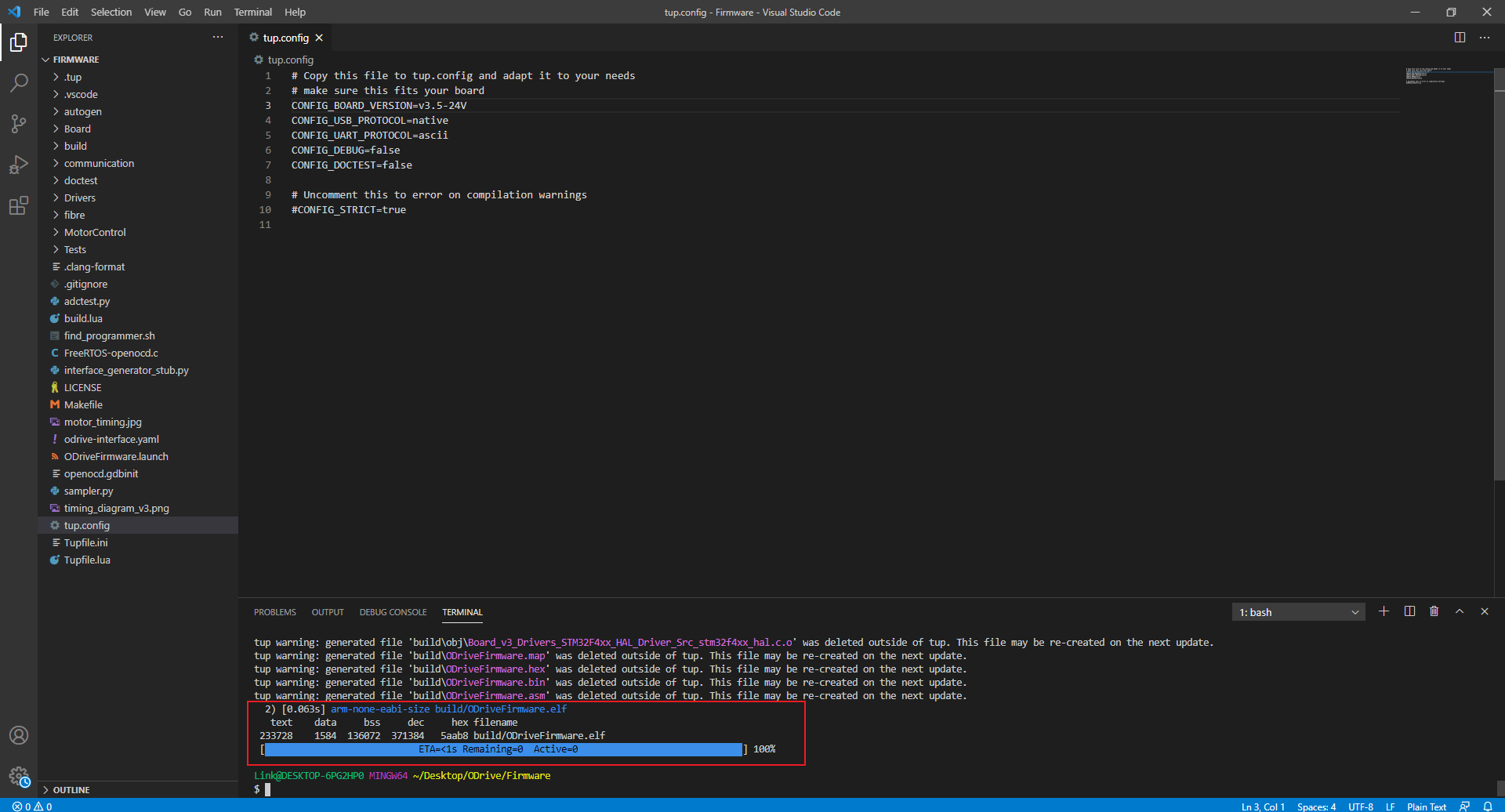
Task: Open the Run and Debug view
Action: (x=19, y=165)
